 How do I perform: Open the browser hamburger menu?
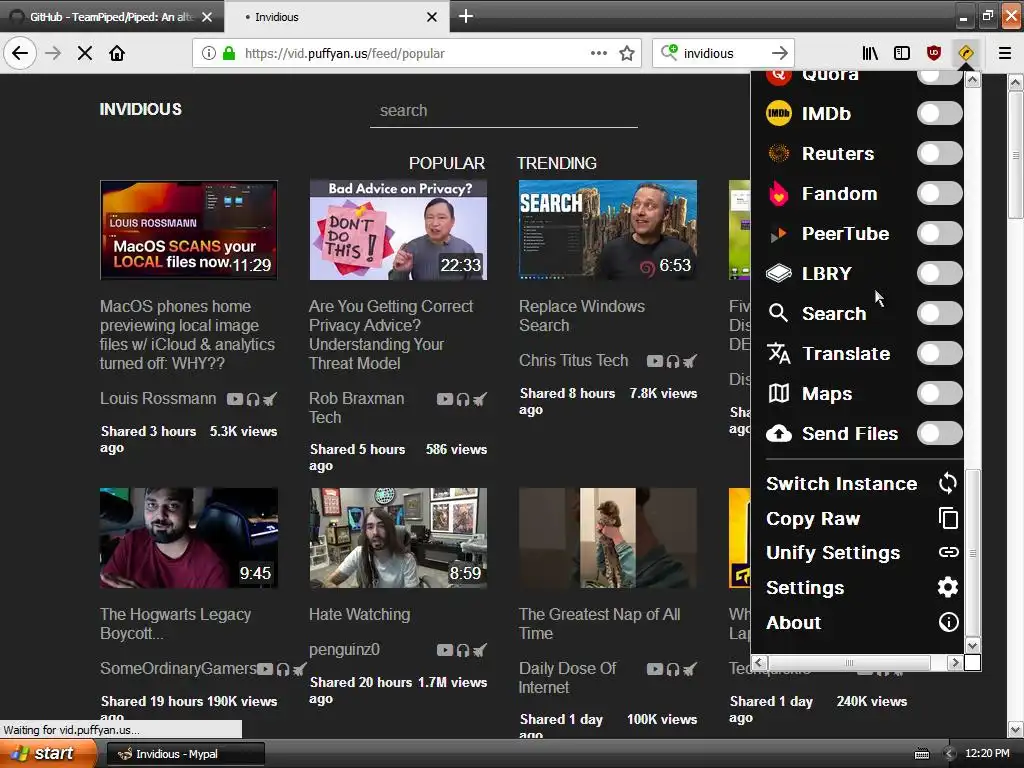coord(1005,53)
